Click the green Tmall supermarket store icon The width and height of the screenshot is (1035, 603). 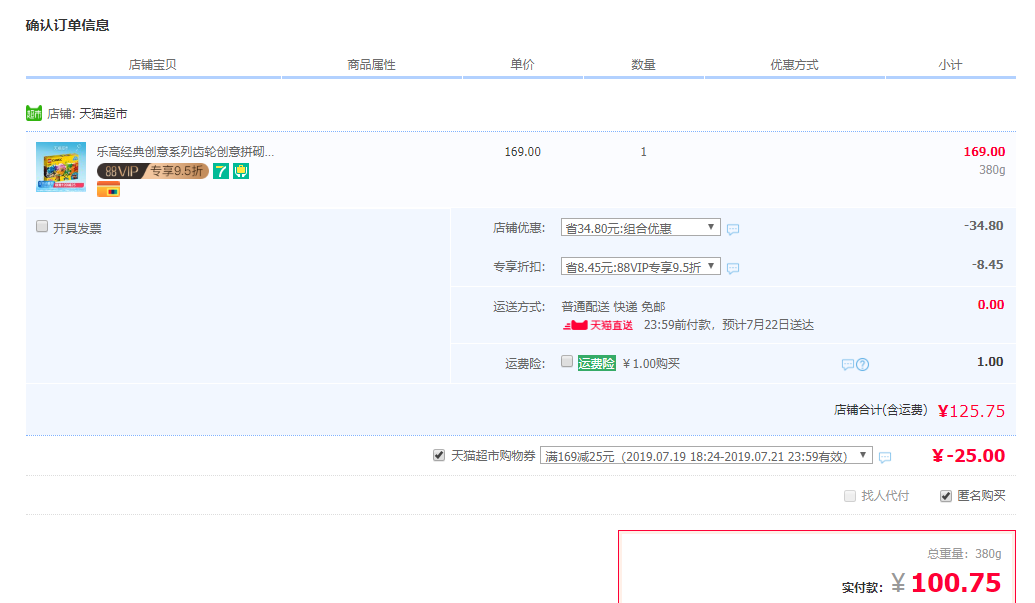(x=34, y=113)
